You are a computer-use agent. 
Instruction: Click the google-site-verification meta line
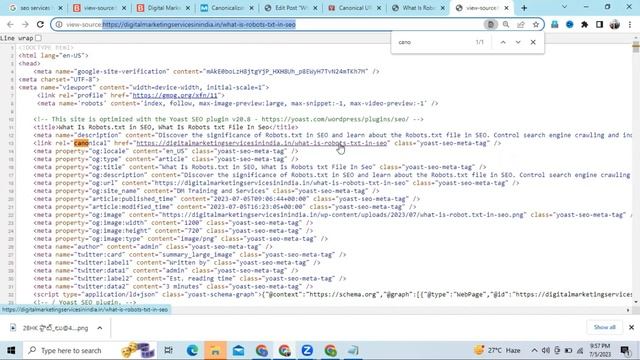[206, 71]
